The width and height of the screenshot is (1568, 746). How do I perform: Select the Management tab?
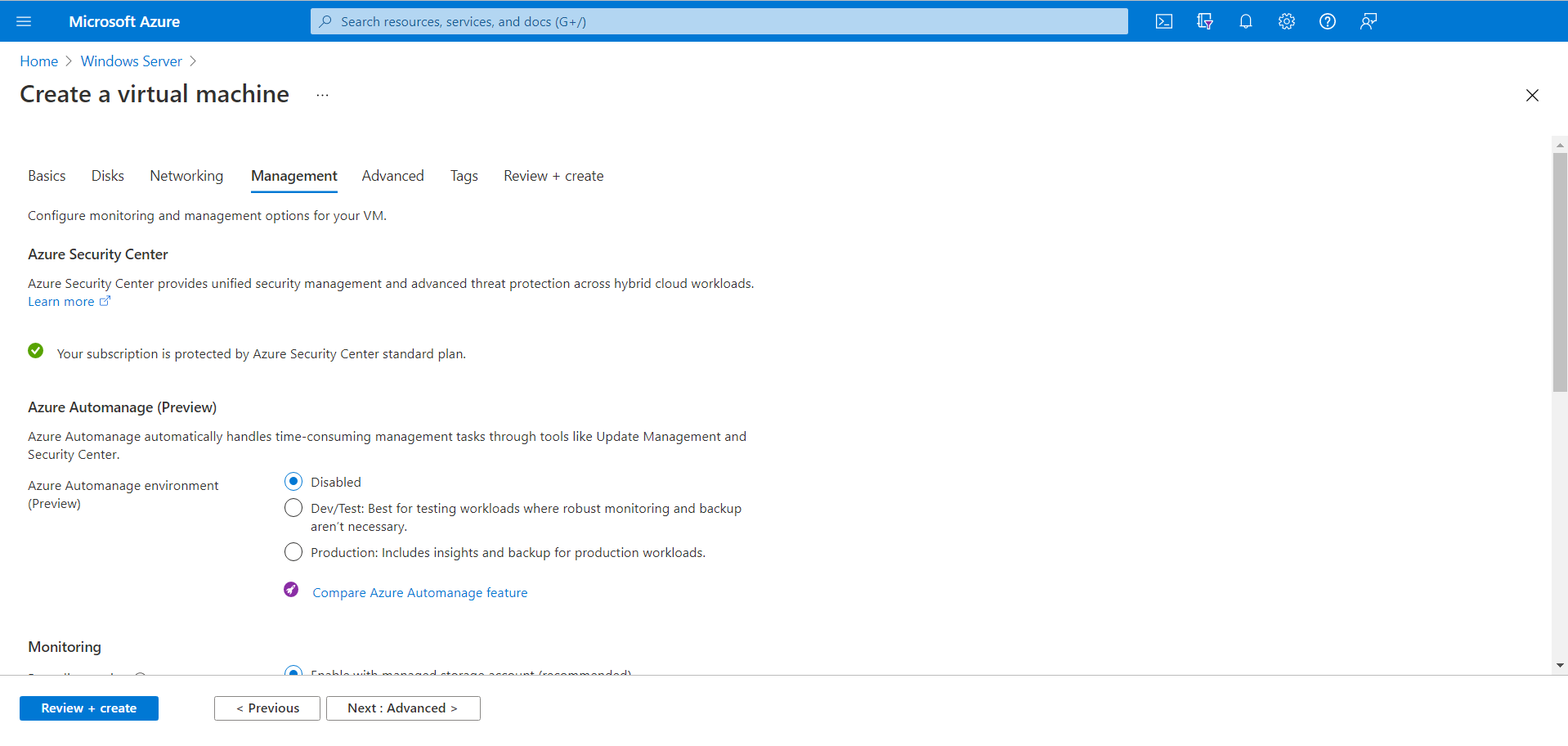point(294,176)
